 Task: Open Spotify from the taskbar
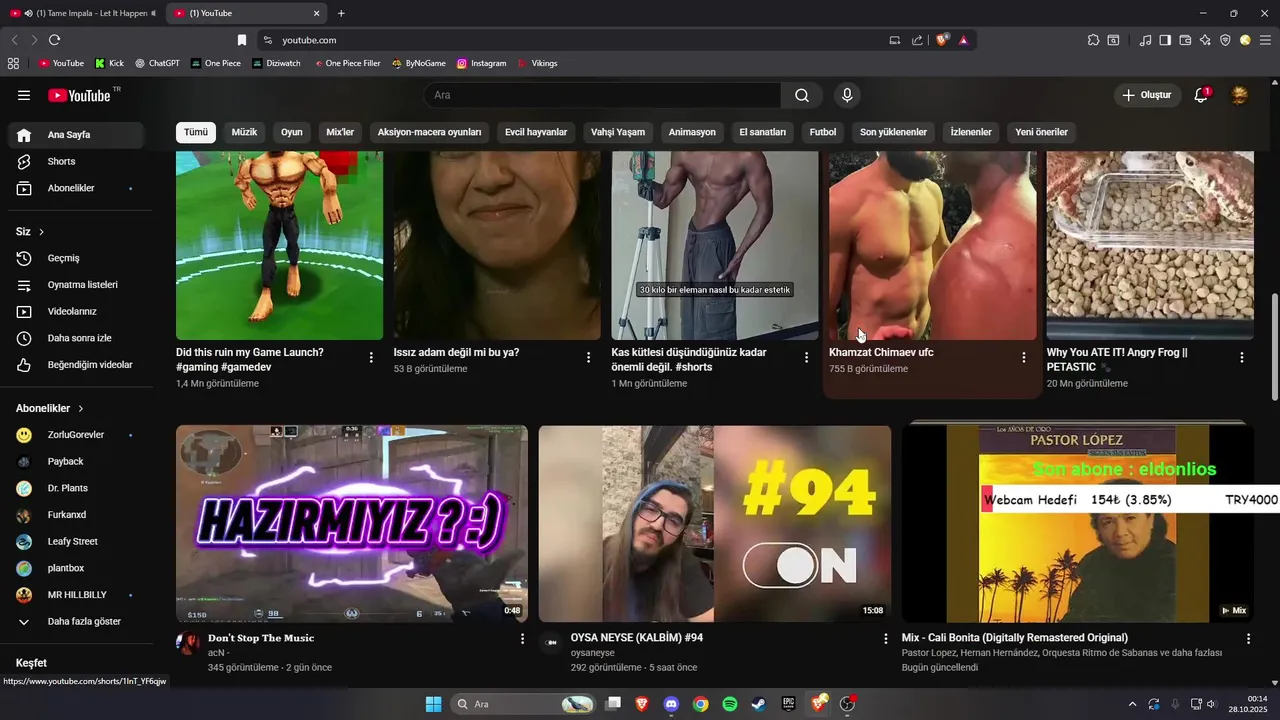(x=730, y=704)
